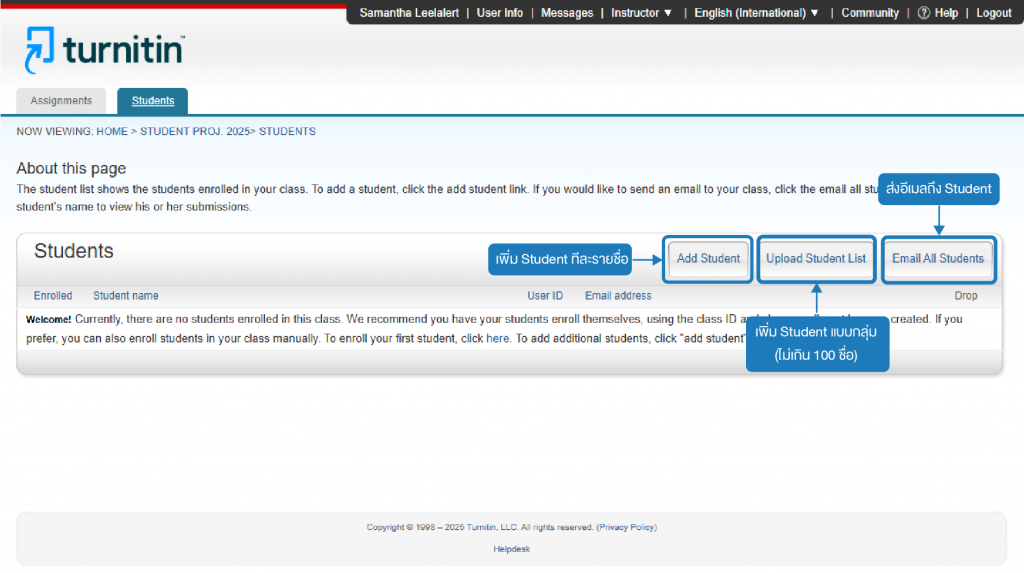
Task: Click the "here" link to enroll first student
Action: [497, 338]
